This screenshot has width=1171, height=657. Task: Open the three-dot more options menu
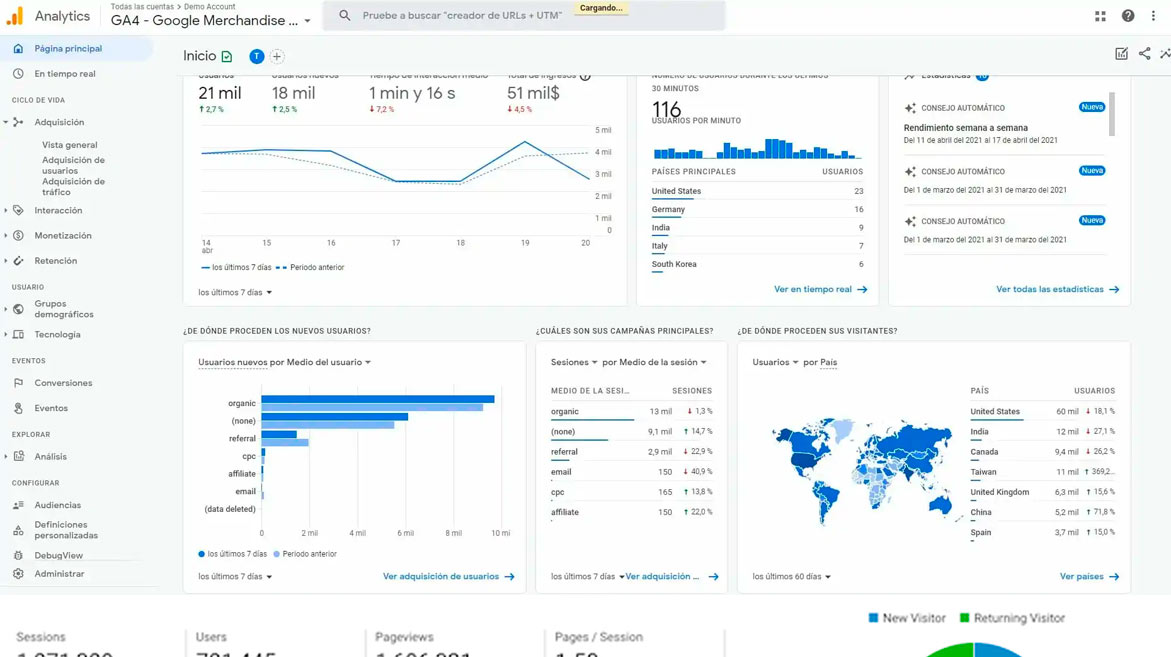point(1153,16)
